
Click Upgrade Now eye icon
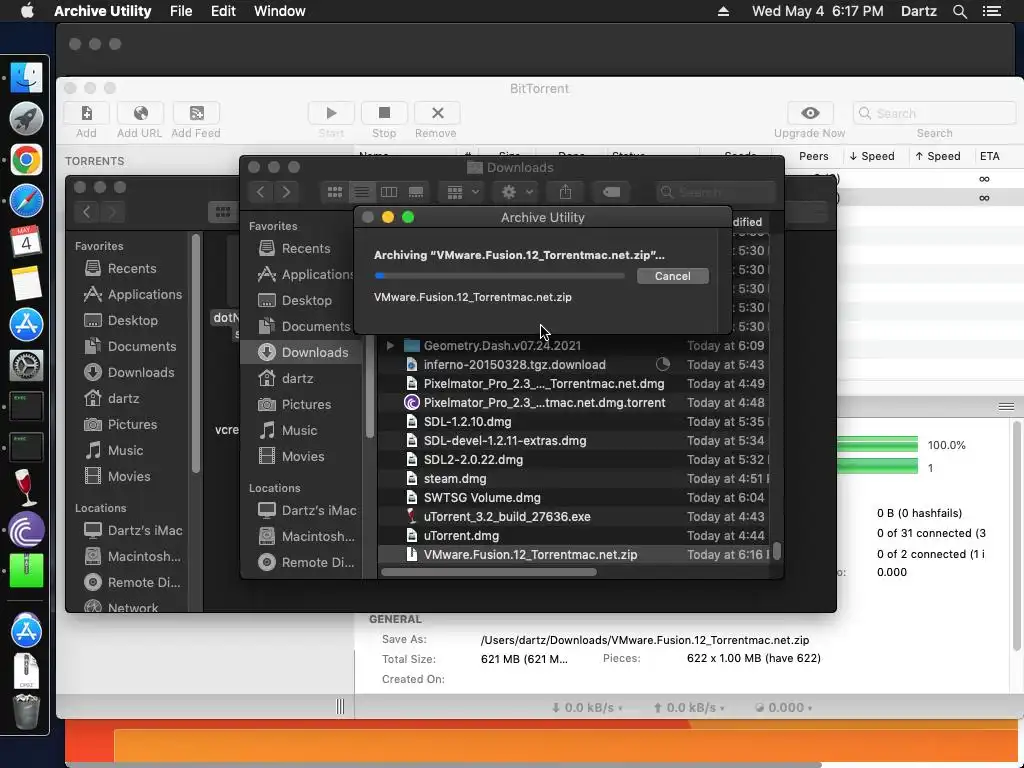tap(810, 113)
